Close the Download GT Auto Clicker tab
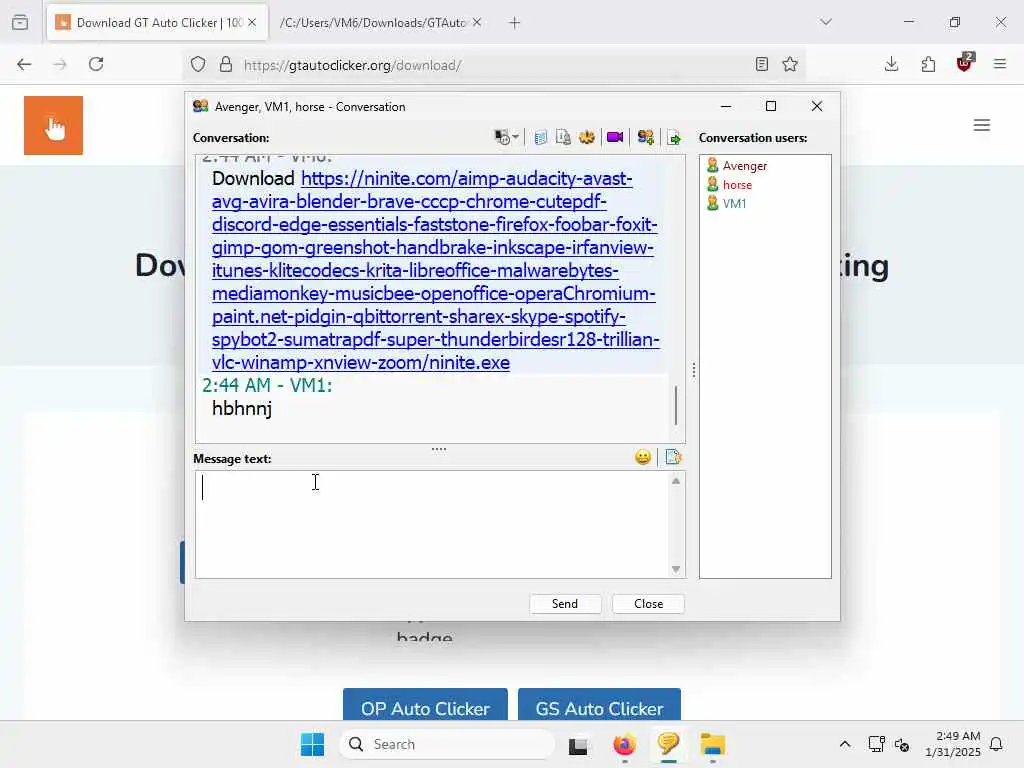This screenshot has height=768, width=1024. coord(252,23)
